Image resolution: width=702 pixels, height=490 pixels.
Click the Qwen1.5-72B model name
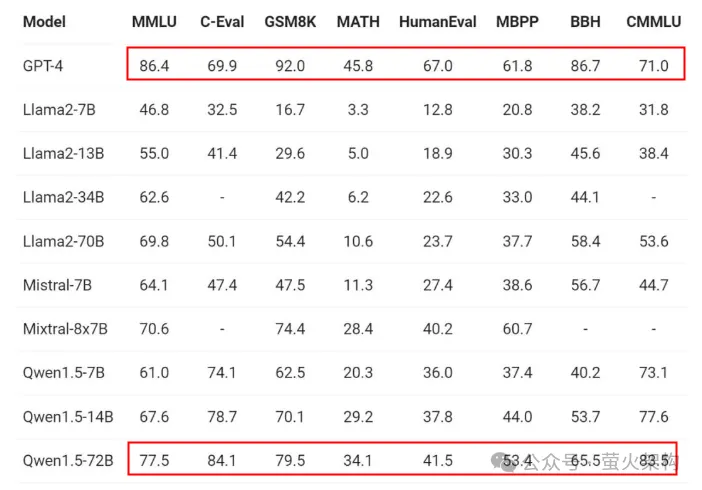pos(68,461)
